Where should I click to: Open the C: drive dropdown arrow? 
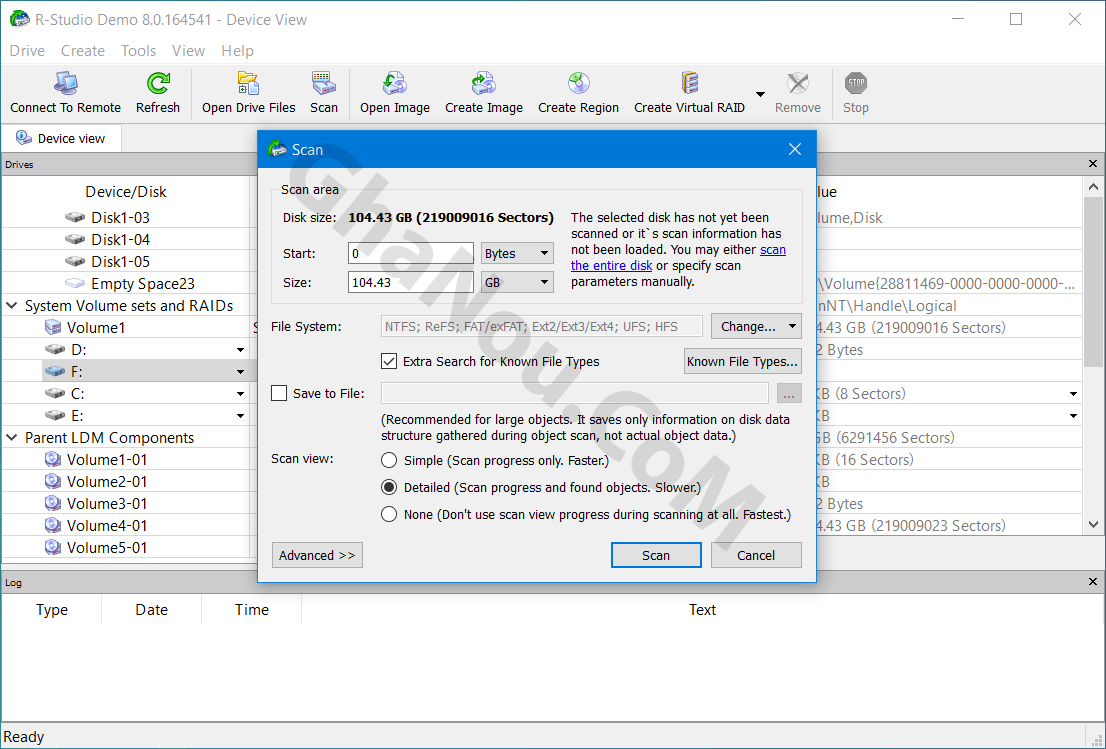241,394
